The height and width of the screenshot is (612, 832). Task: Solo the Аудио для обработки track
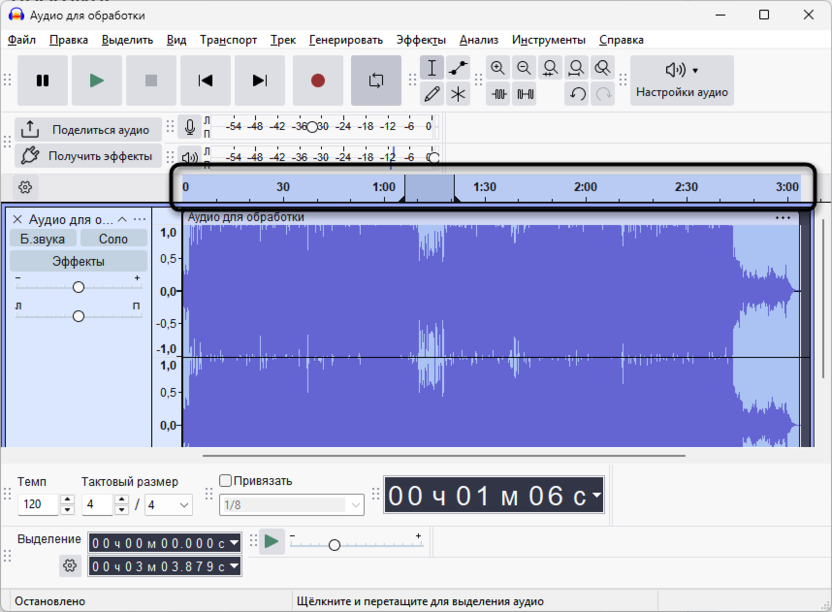113,238
